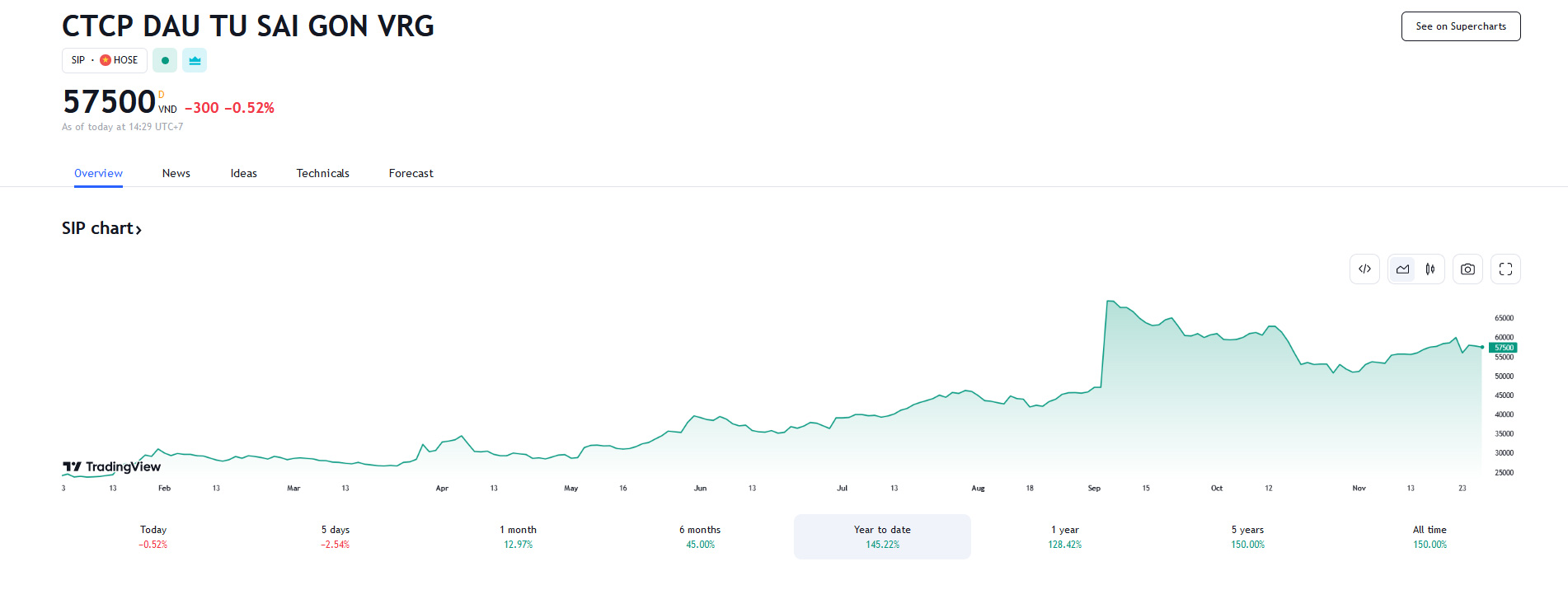Click the Jun label on time axis

[x=700, y=489]
